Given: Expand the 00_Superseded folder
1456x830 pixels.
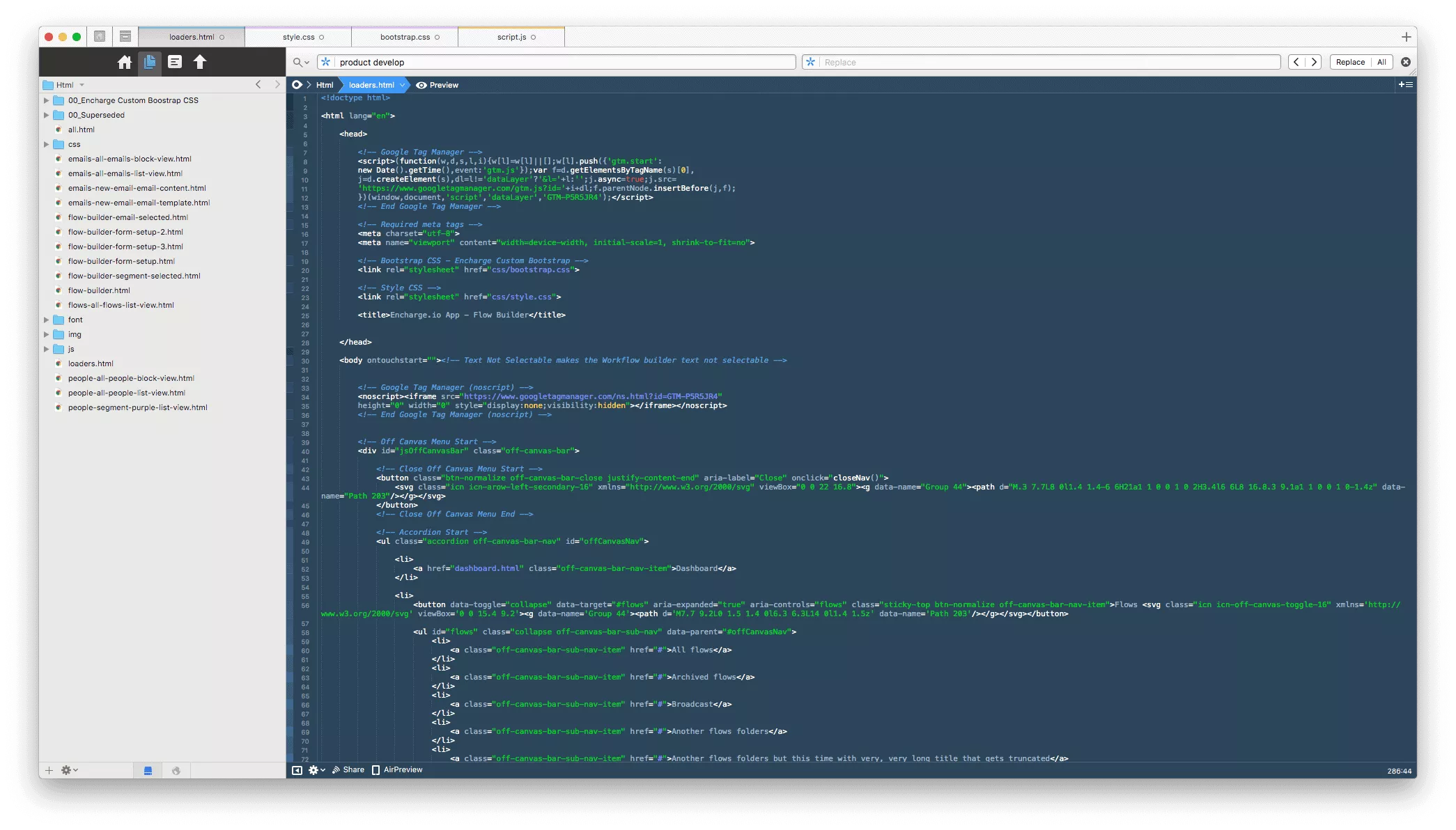Looking at the screenshot, I should [x=47, y=115].
